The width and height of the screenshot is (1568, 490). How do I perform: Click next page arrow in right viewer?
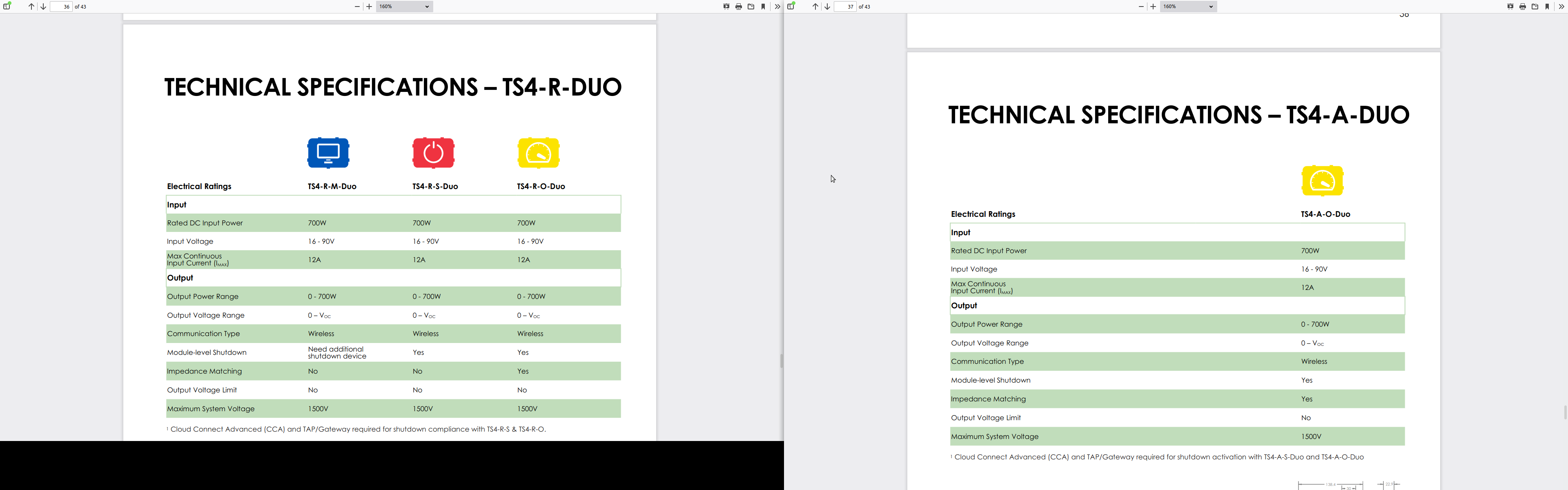click(x=827, y=7)
